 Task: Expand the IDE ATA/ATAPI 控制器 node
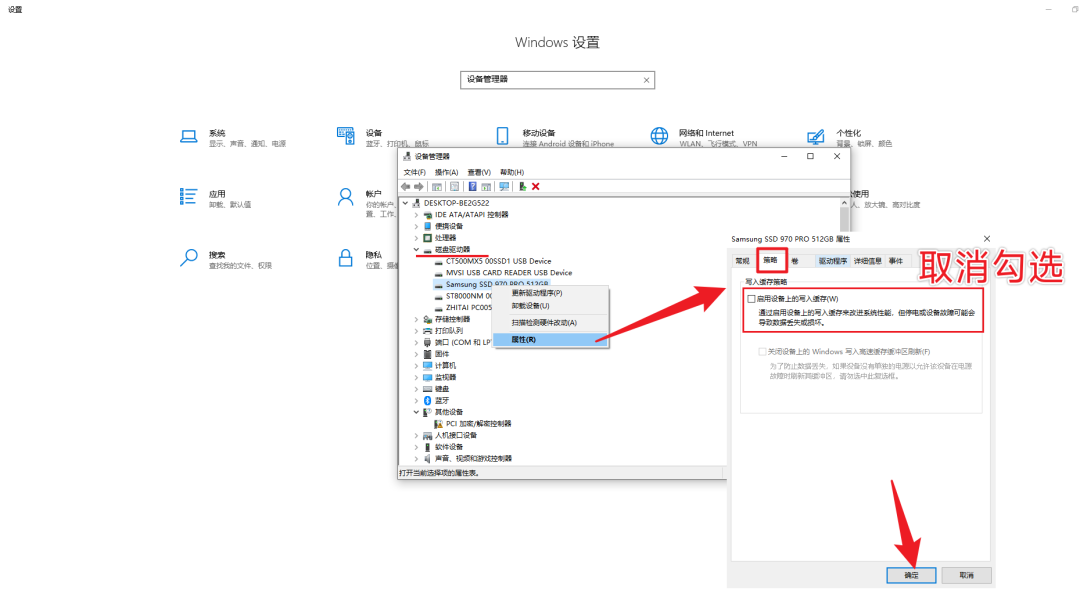click(x=416, y=214)
